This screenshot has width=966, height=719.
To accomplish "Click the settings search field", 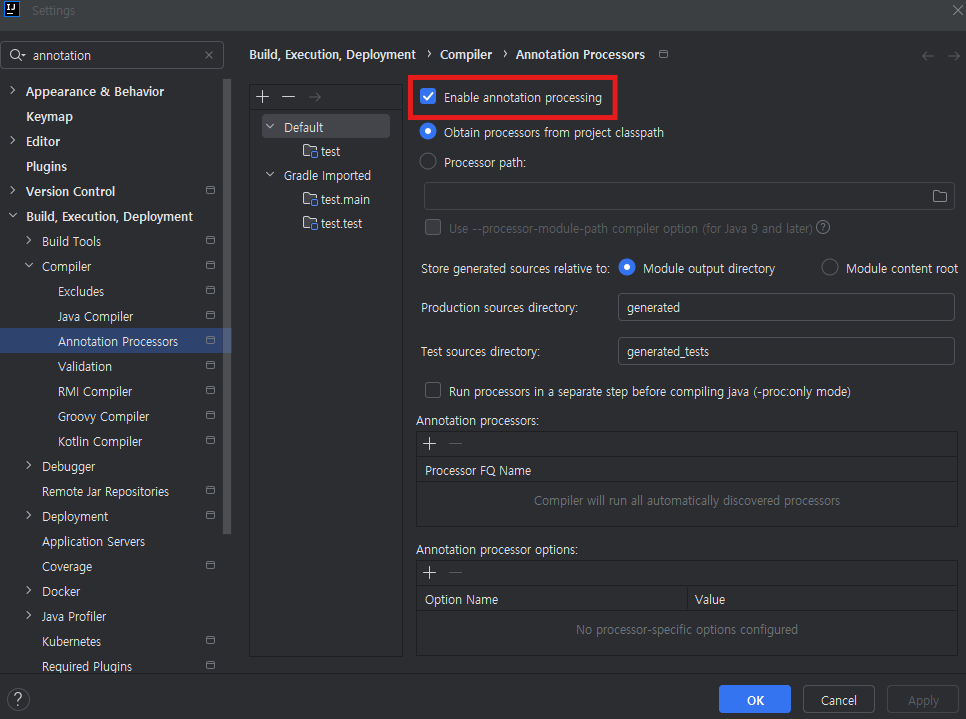I will coord(112,55).
